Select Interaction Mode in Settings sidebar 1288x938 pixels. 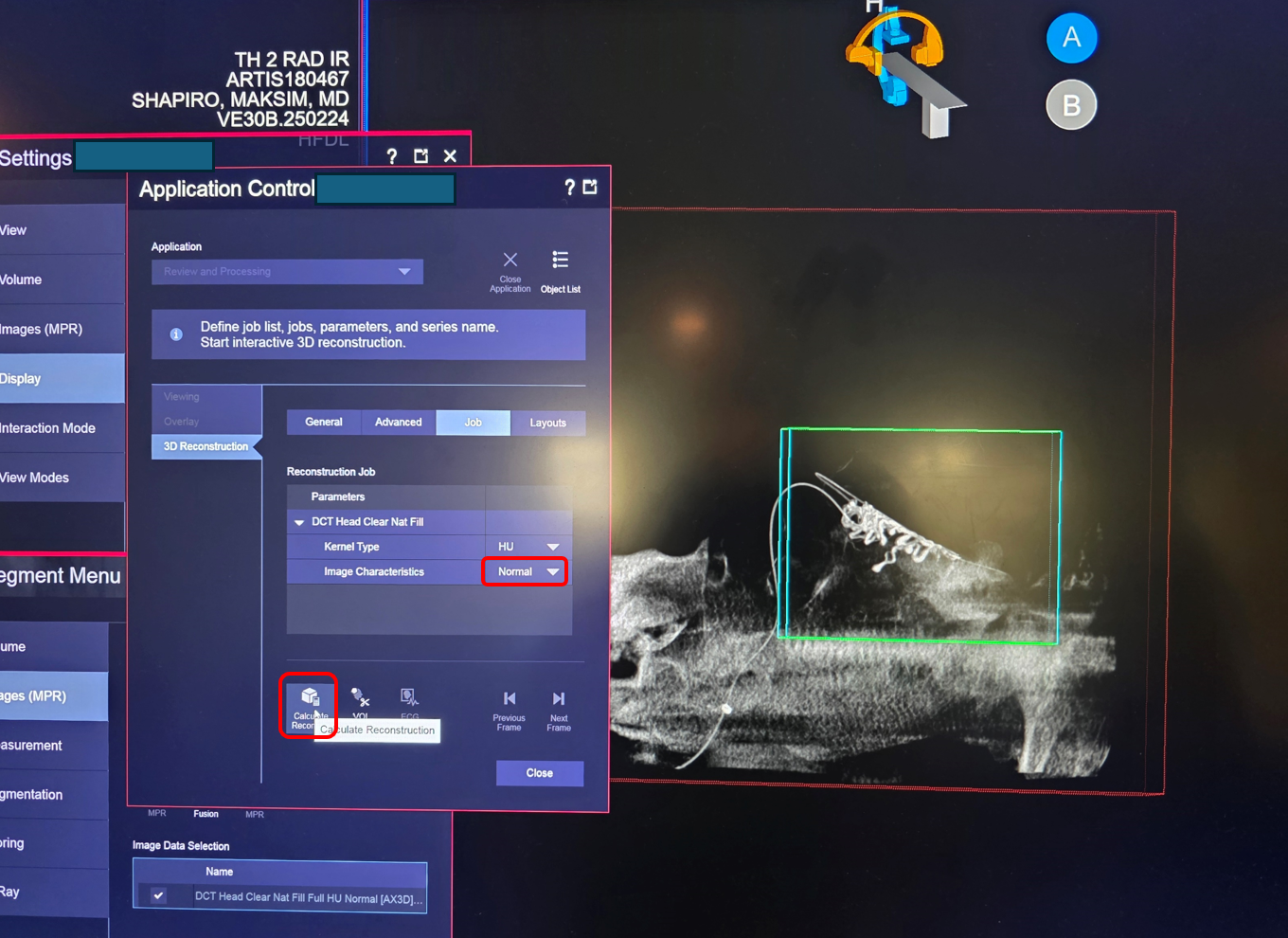[x=49, y=428]
